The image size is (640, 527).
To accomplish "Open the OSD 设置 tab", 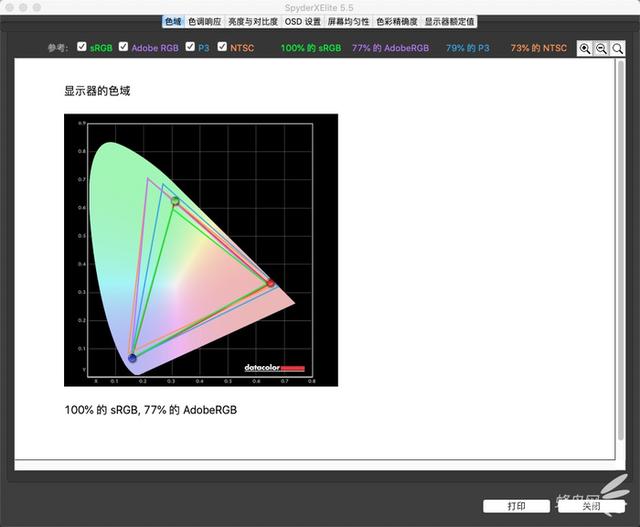I will [x=303, y=22].
